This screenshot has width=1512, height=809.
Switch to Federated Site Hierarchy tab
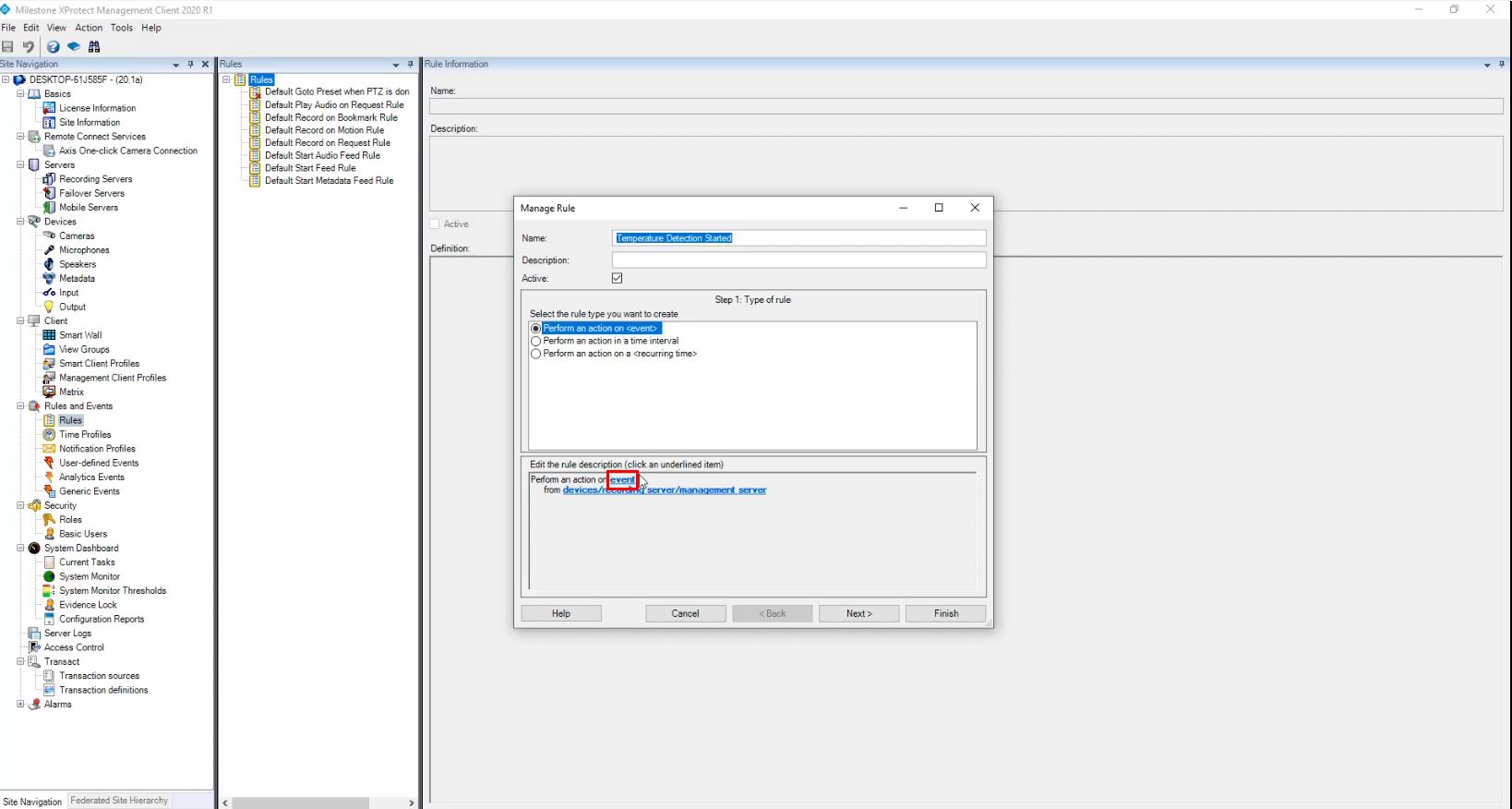pos(119,801)
